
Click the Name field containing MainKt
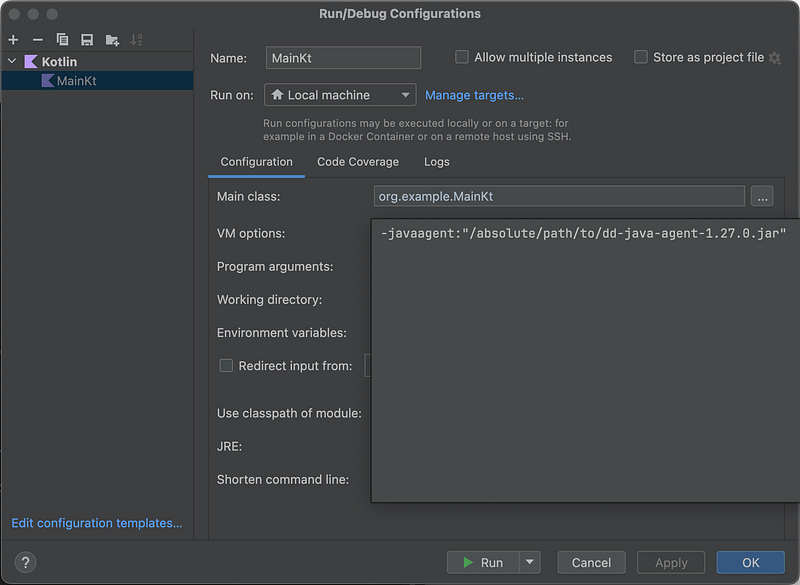[x=343, y=58]
